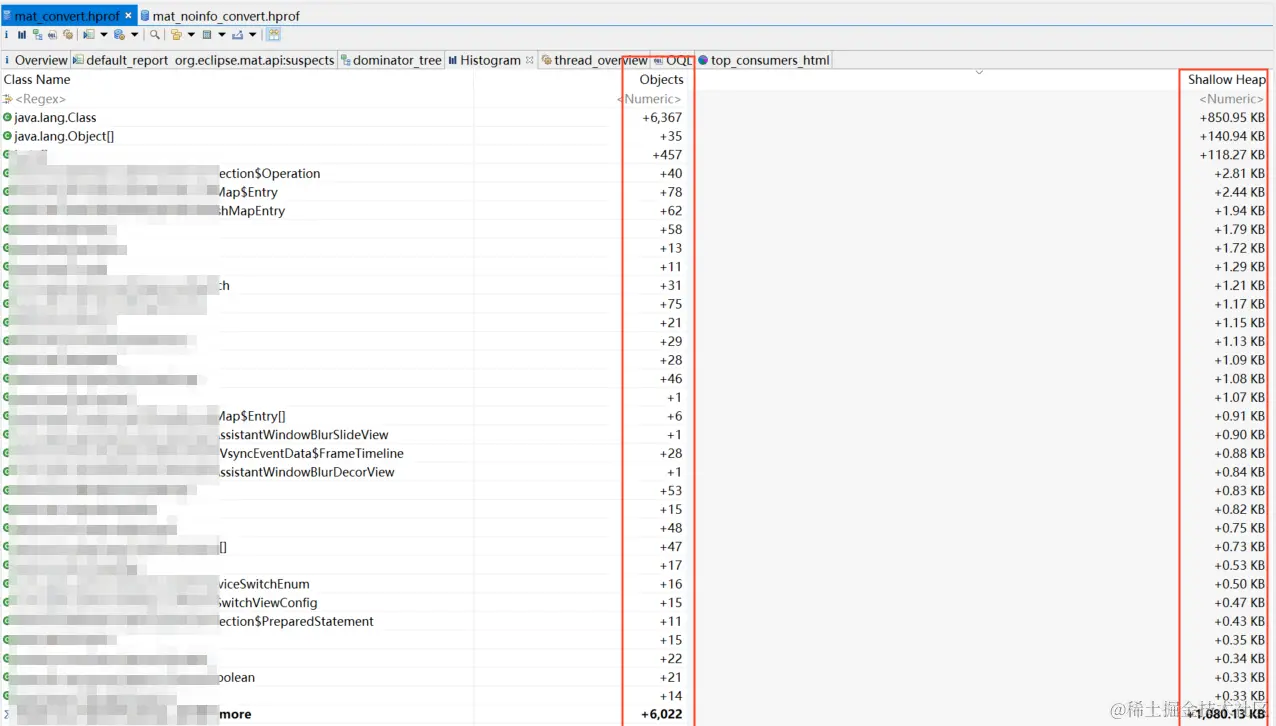The width and height of the screenshot is (1276, 726).
Task: Click the group-by result icon
Action: [x=176, y=34]
